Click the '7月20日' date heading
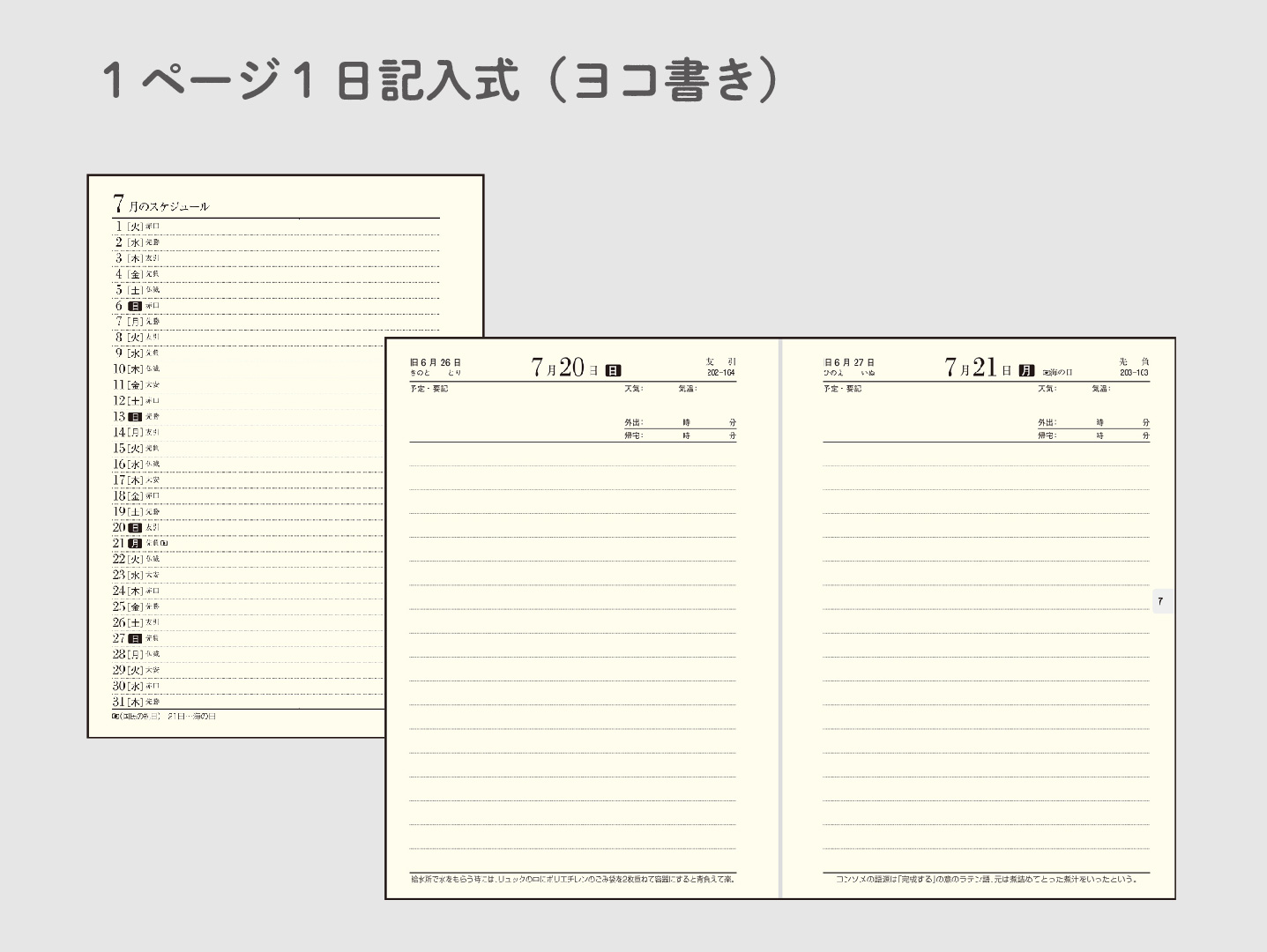1267x952 pixels. point(564,368)
